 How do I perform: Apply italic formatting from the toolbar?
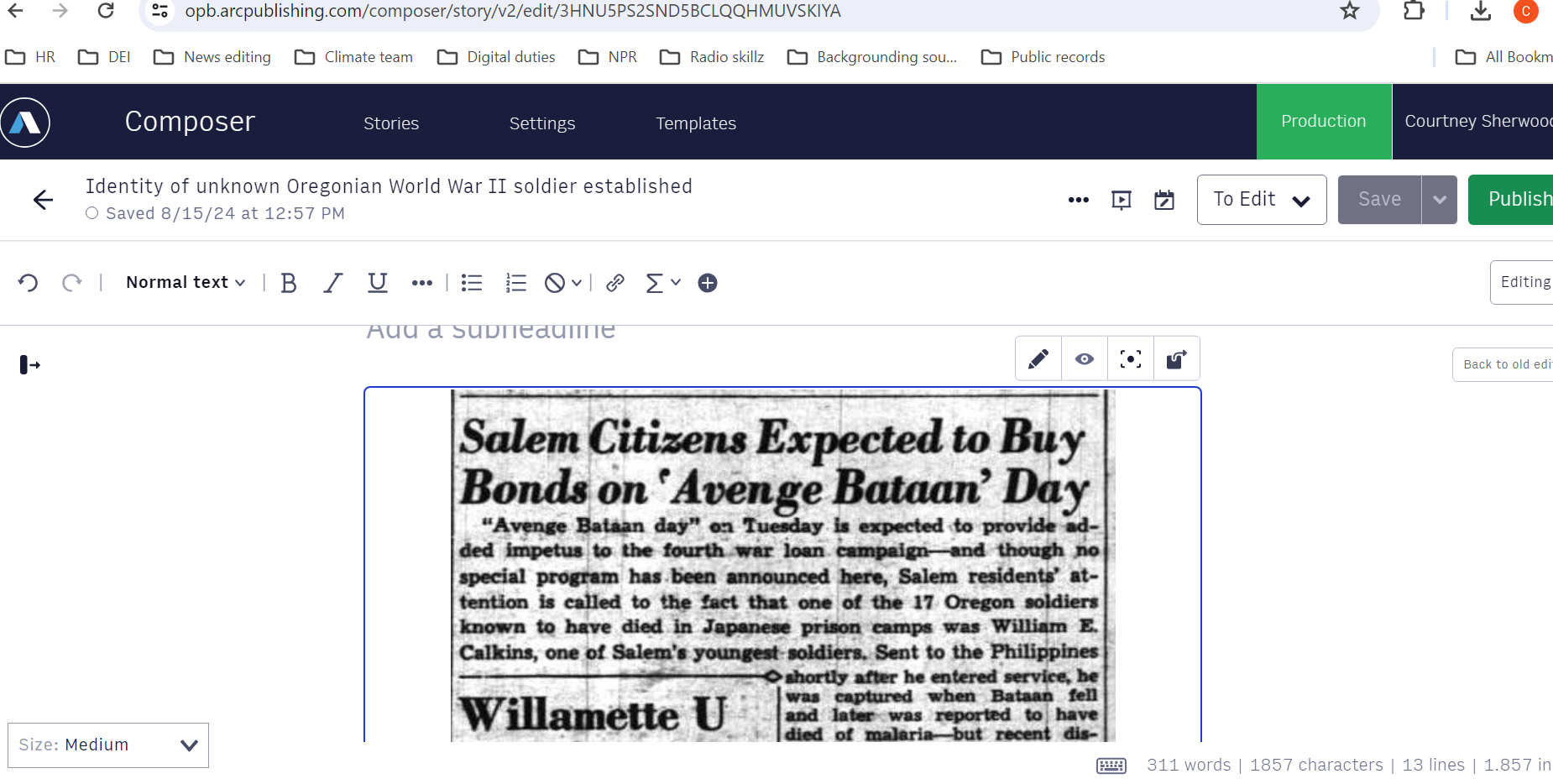(333, 284)
